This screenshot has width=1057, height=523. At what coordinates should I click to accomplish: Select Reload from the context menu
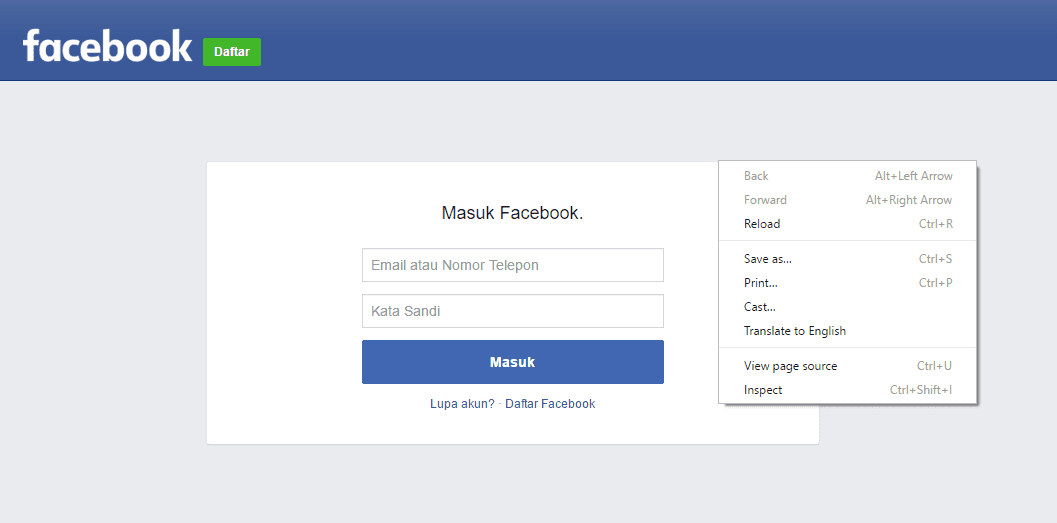point(762,224)
